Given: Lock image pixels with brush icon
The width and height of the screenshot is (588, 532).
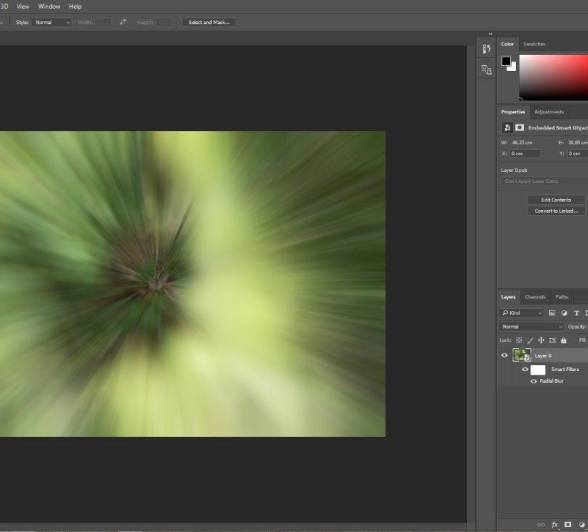Looking at the screenshot, I should 530,340.
